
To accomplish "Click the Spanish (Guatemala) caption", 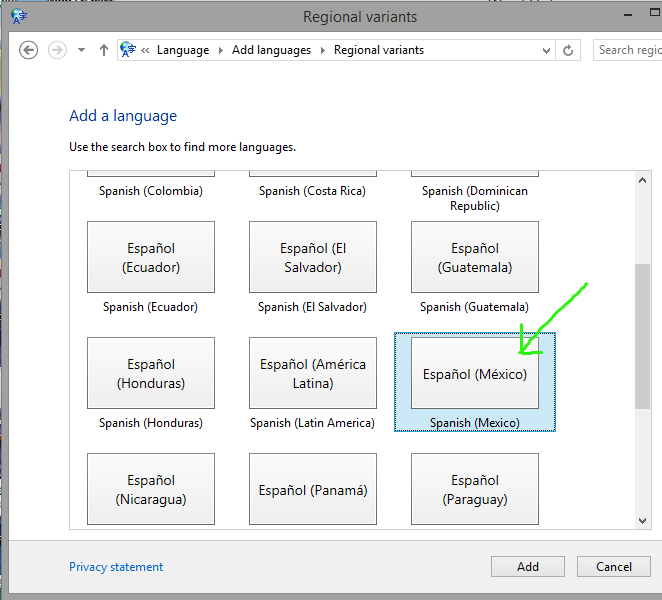I will coord(475,307).
